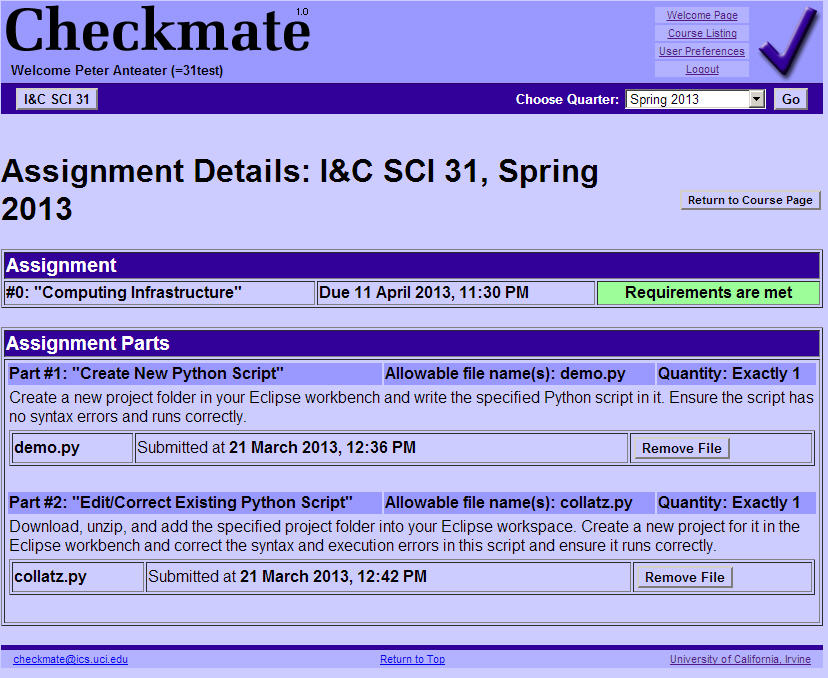Click the green Requirements are met status

tap(708, 293)
